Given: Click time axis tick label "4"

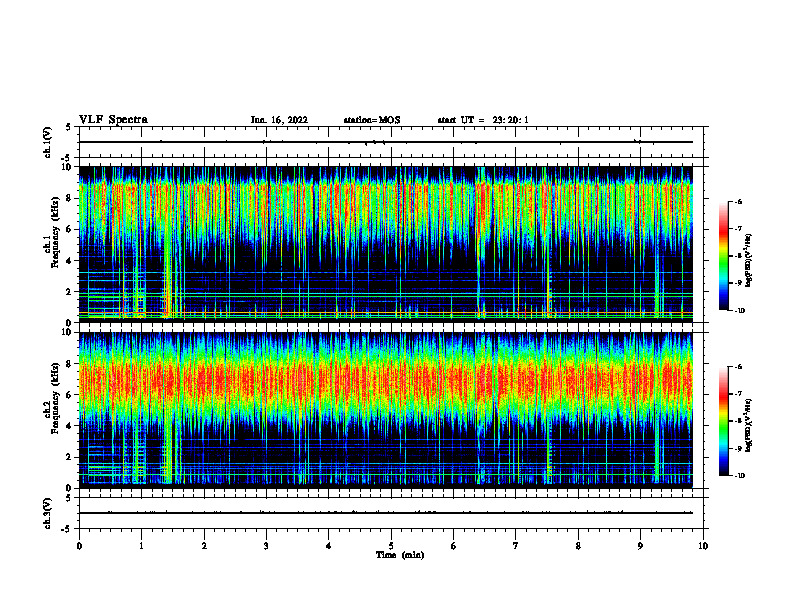Looking at the screenshot, I should tap(329, 546).
